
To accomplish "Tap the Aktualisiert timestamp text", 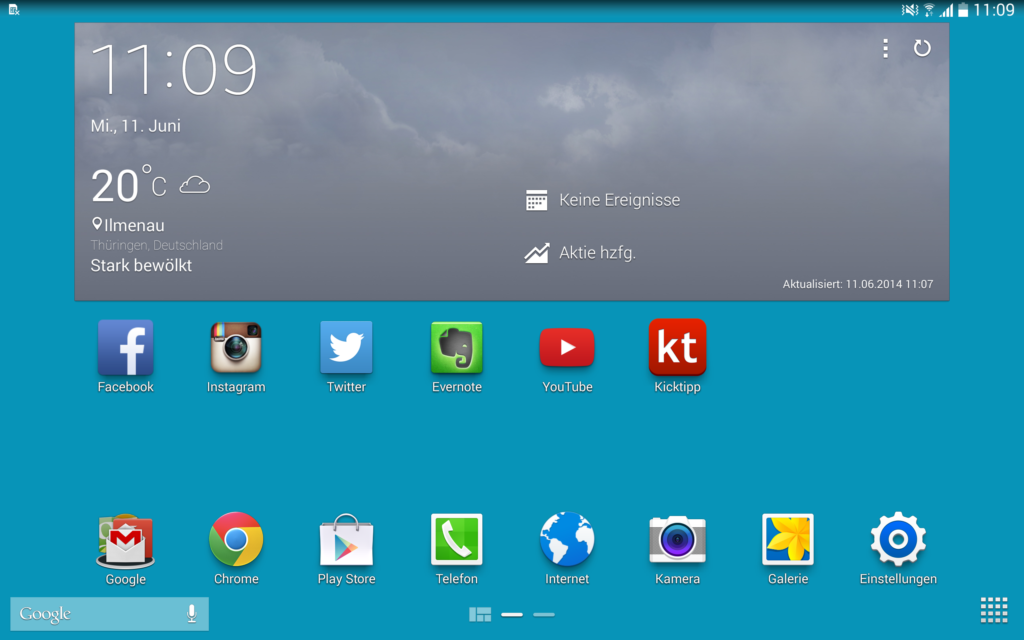I will [857, 284].
